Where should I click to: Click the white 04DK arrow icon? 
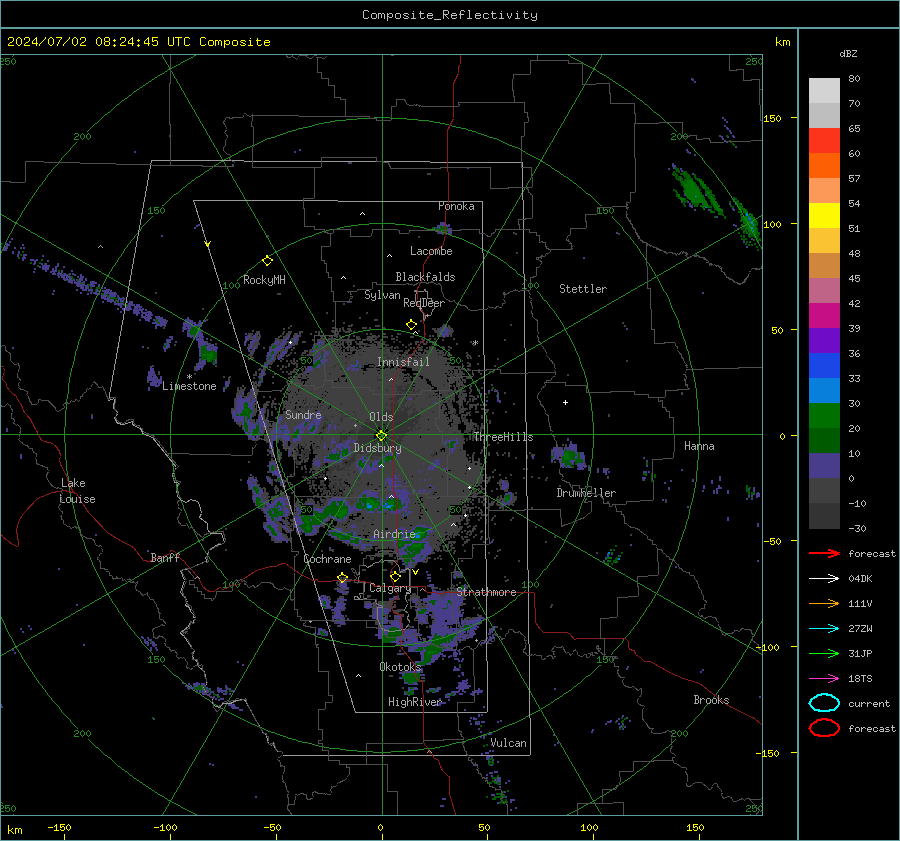tap(824, 579)
